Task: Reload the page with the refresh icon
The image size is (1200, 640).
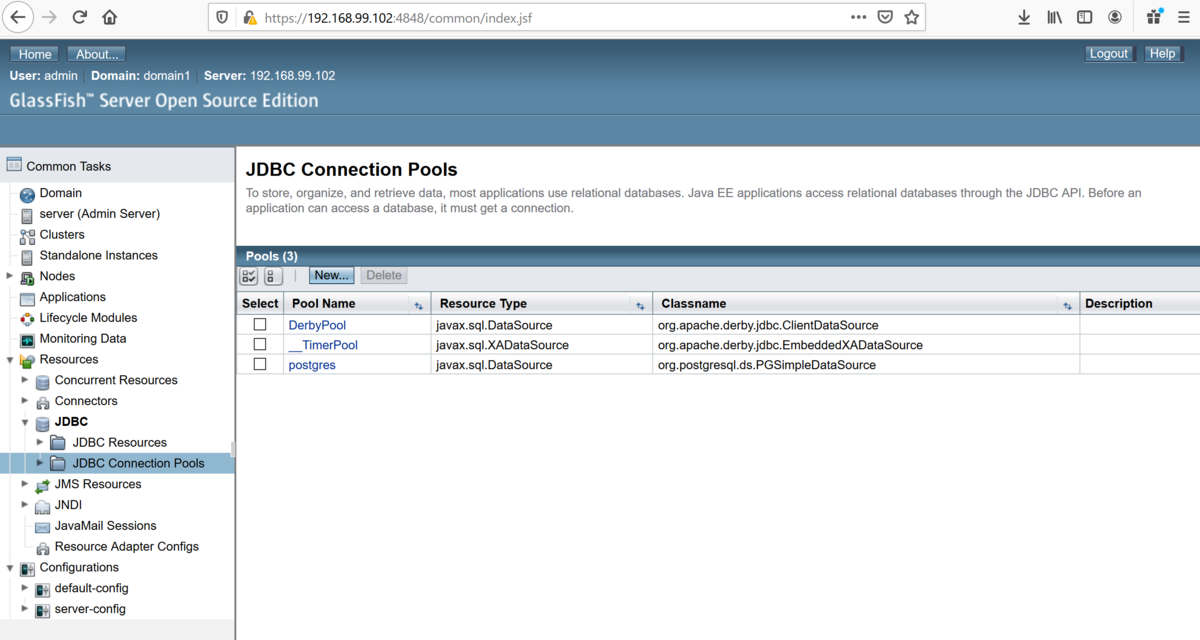Action: (80, 18)
